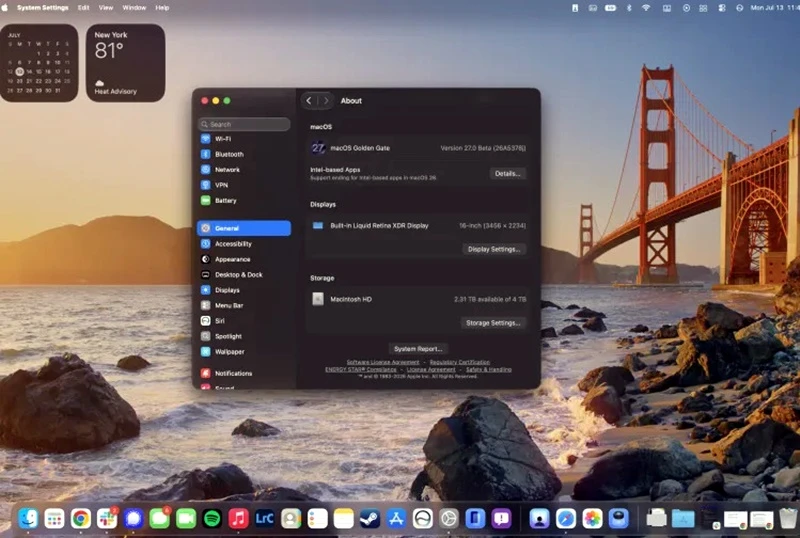Click the System Report… button
800x538 pixels.
click(418, 349)
